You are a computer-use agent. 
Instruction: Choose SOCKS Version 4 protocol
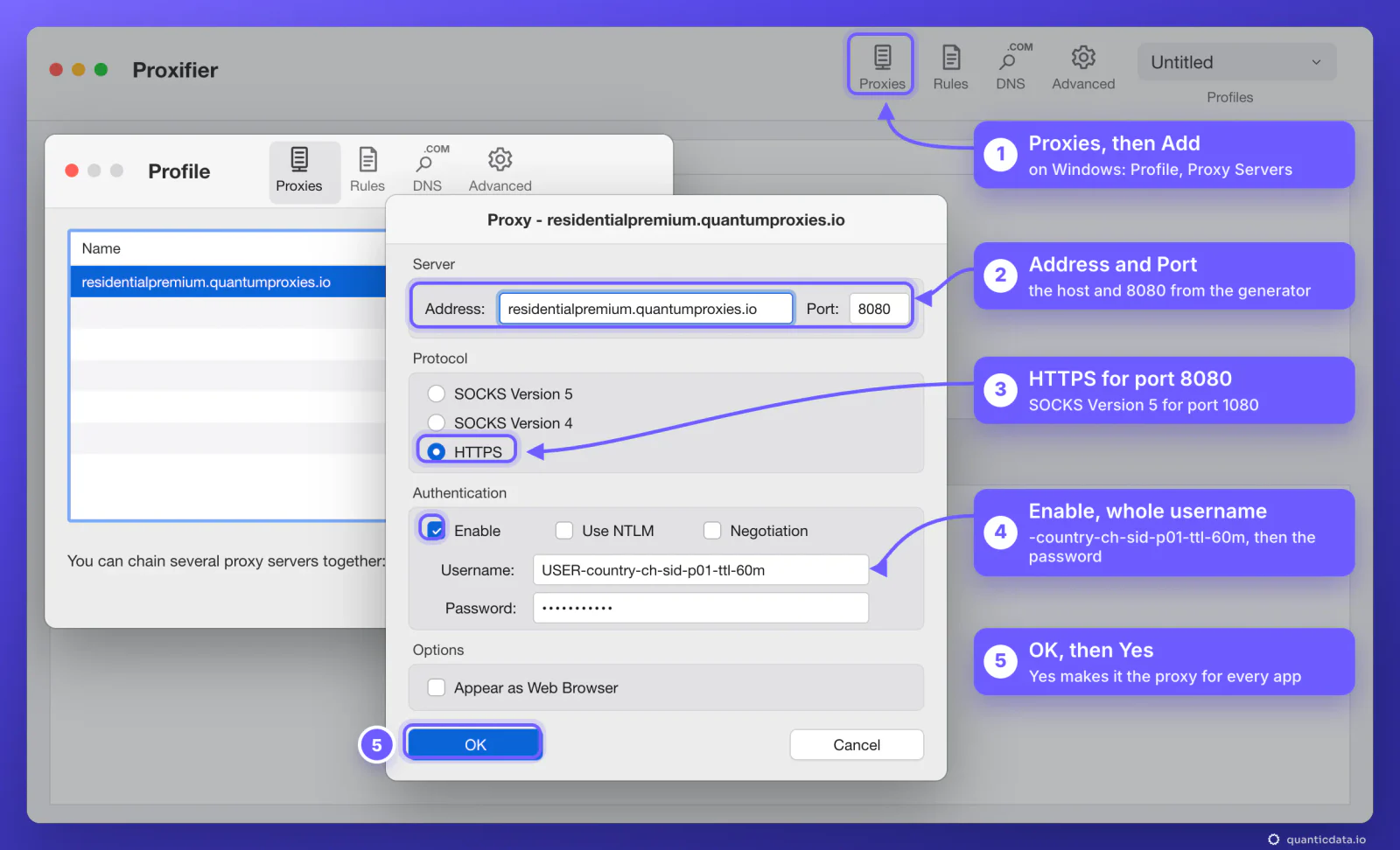tap(437, 422)
